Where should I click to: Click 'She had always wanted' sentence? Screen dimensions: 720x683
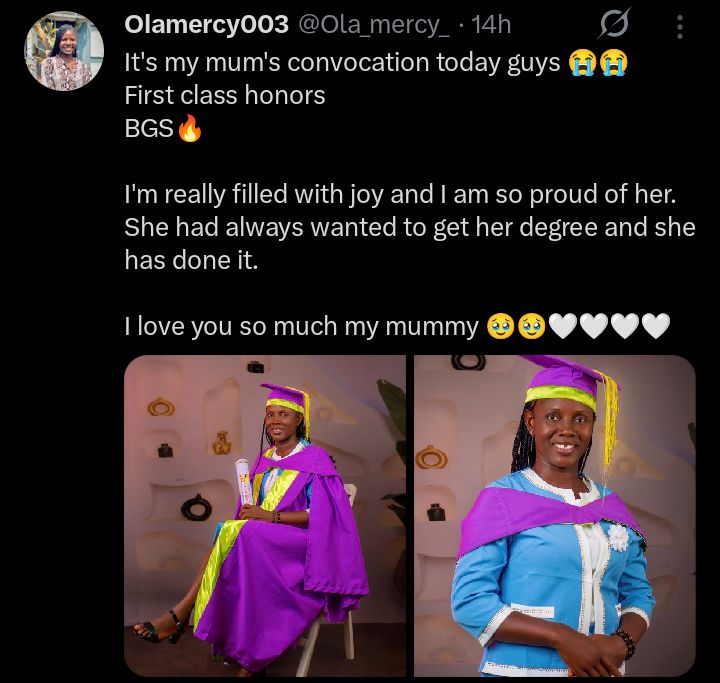409,227
